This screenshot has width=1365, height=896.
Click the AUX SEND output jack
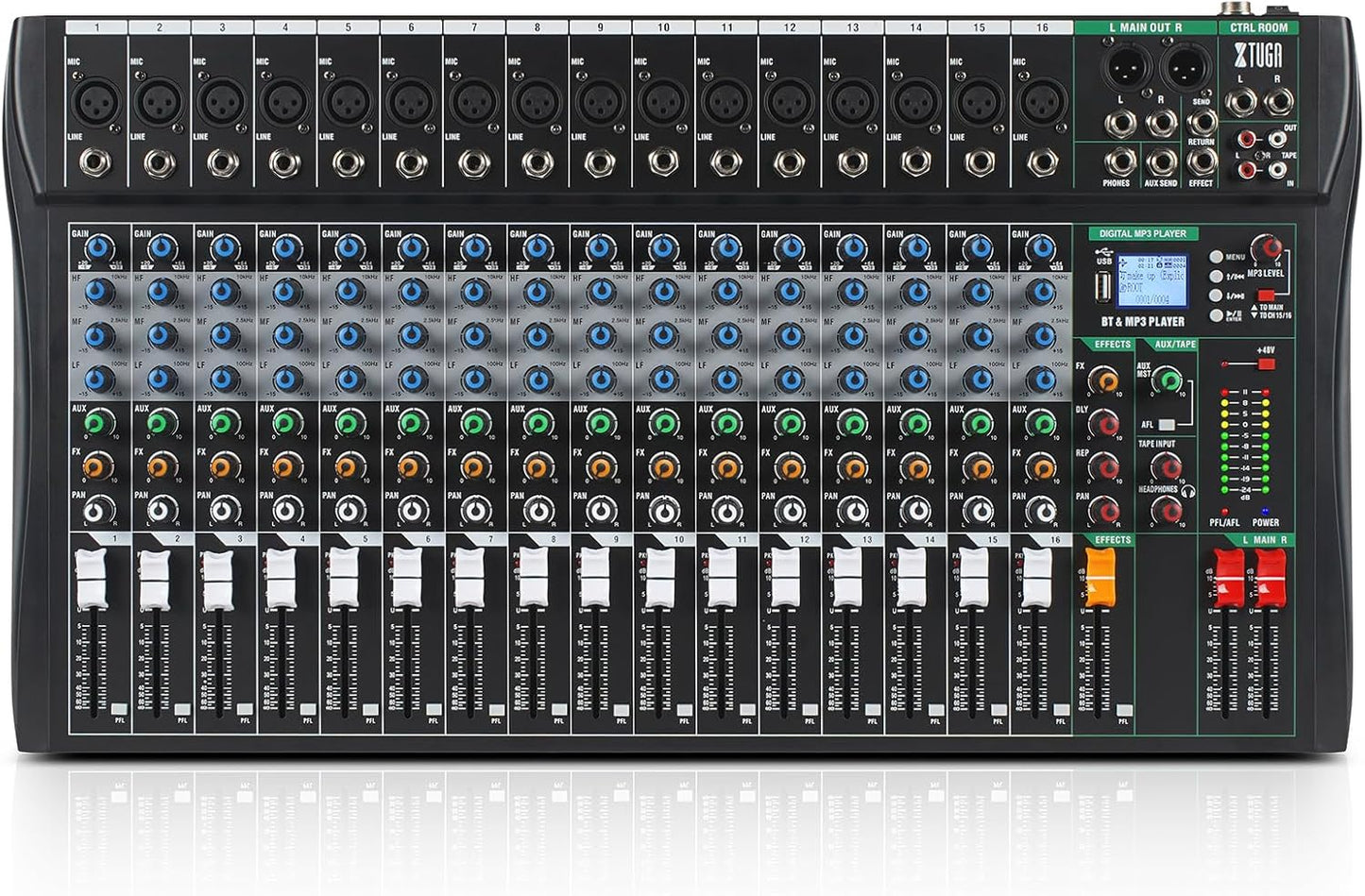tap(1160, 163)
